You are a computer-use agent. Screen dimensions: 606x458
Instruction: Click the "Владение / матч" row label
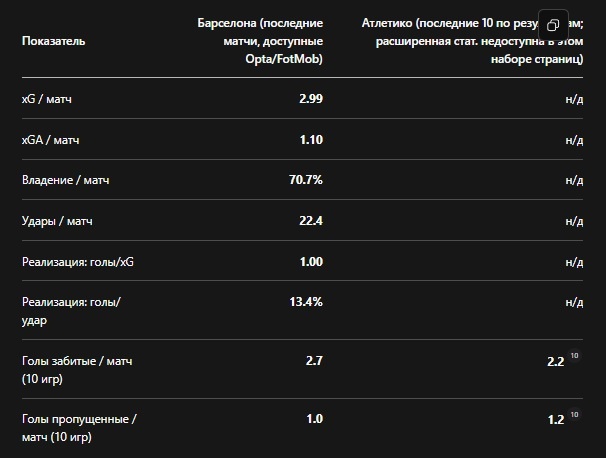(65, 180)
